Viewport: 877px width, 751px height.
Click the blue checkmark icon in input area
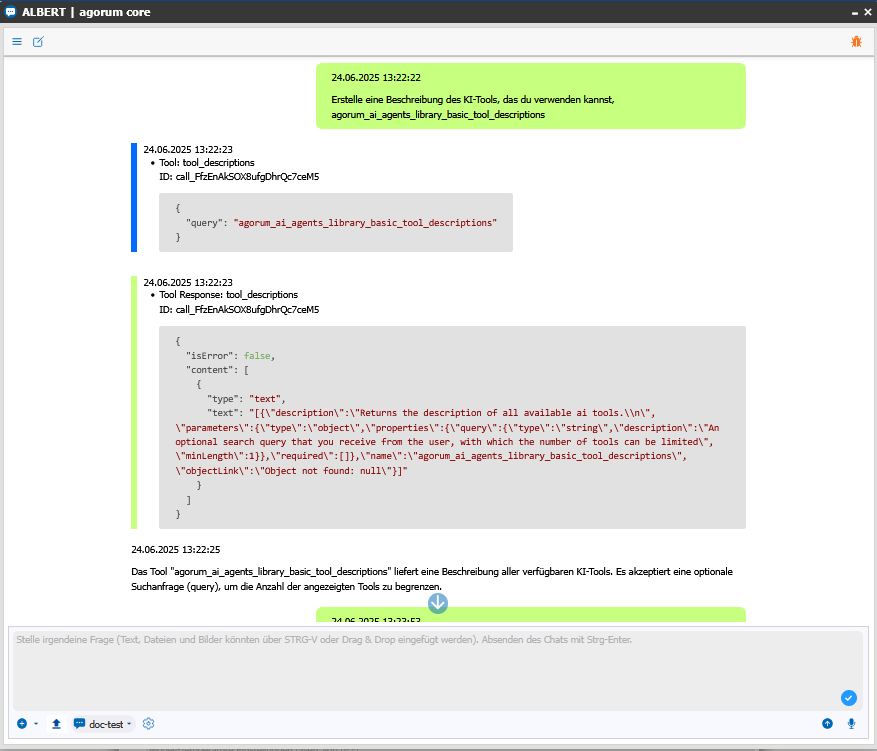(x=848, y=697)
